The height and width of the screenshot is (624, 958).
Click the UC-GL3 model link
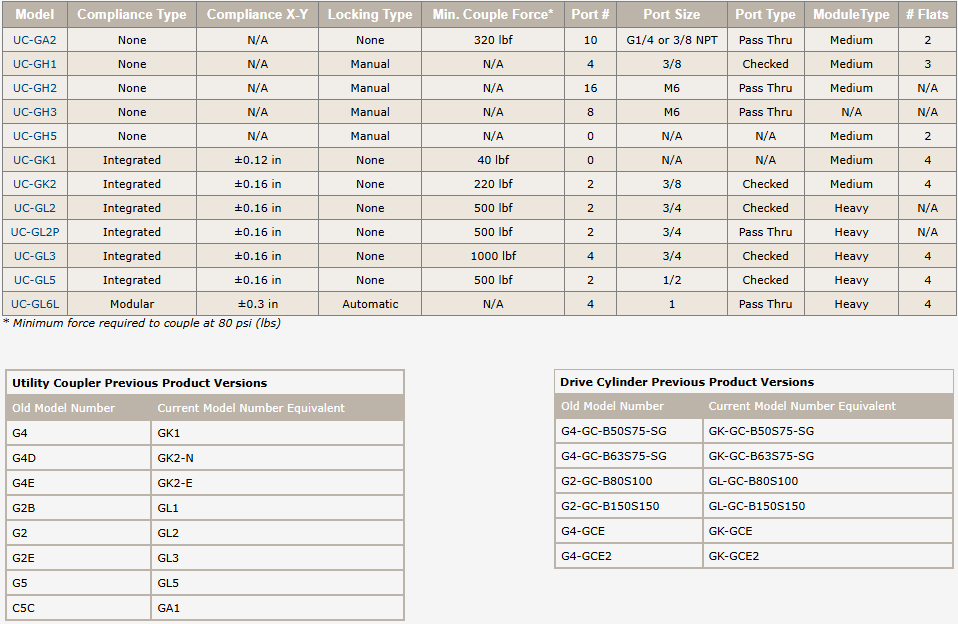(35, 256)
